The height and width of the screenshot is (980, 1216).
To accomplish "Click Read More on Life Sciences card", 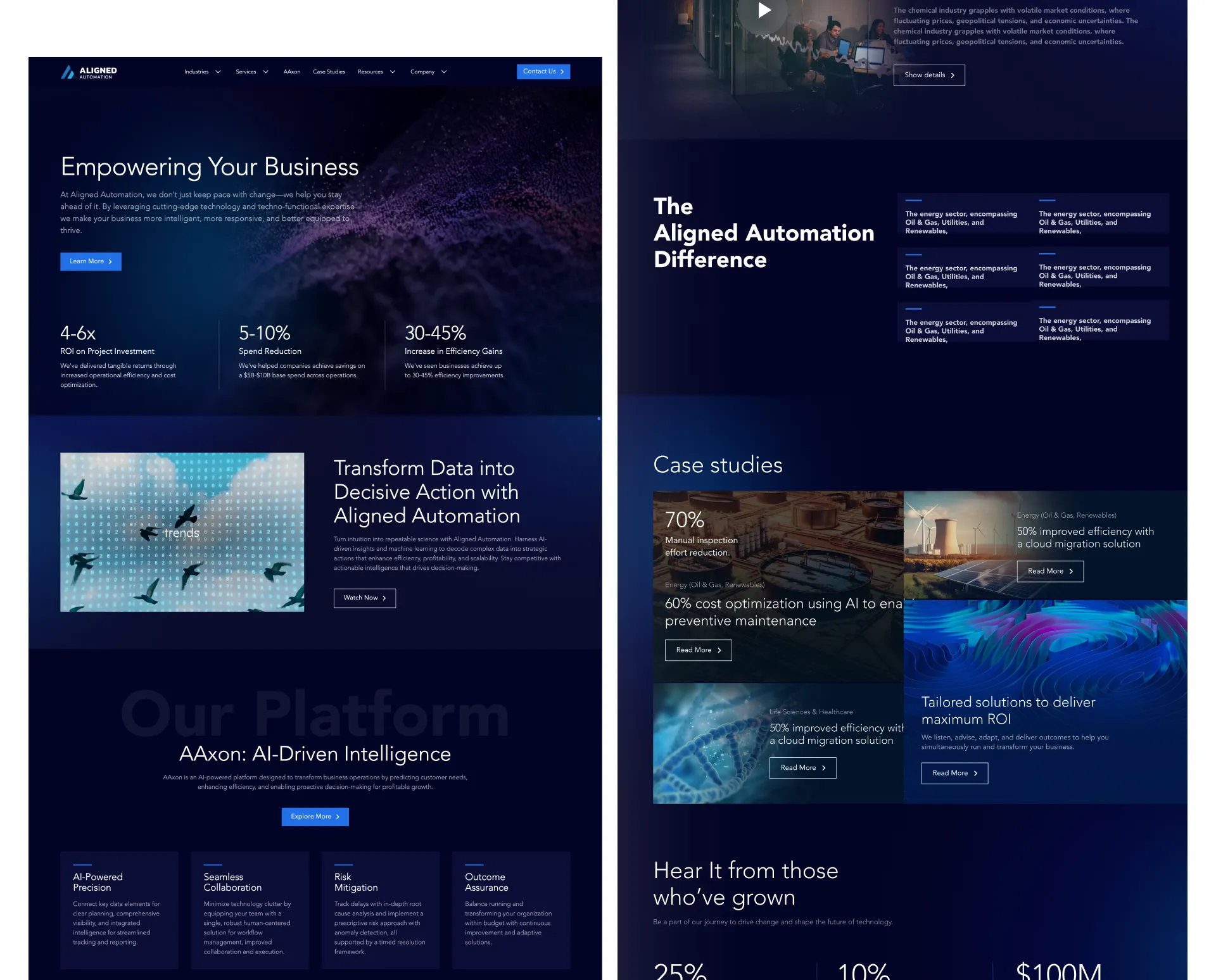I will coord(802,768).
